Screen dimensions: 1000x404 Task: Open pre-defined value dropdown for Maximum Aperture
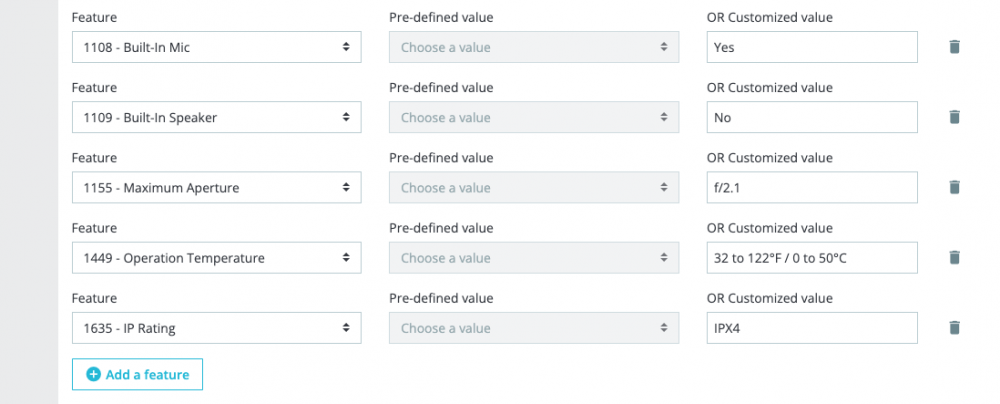tap(534, 187)
